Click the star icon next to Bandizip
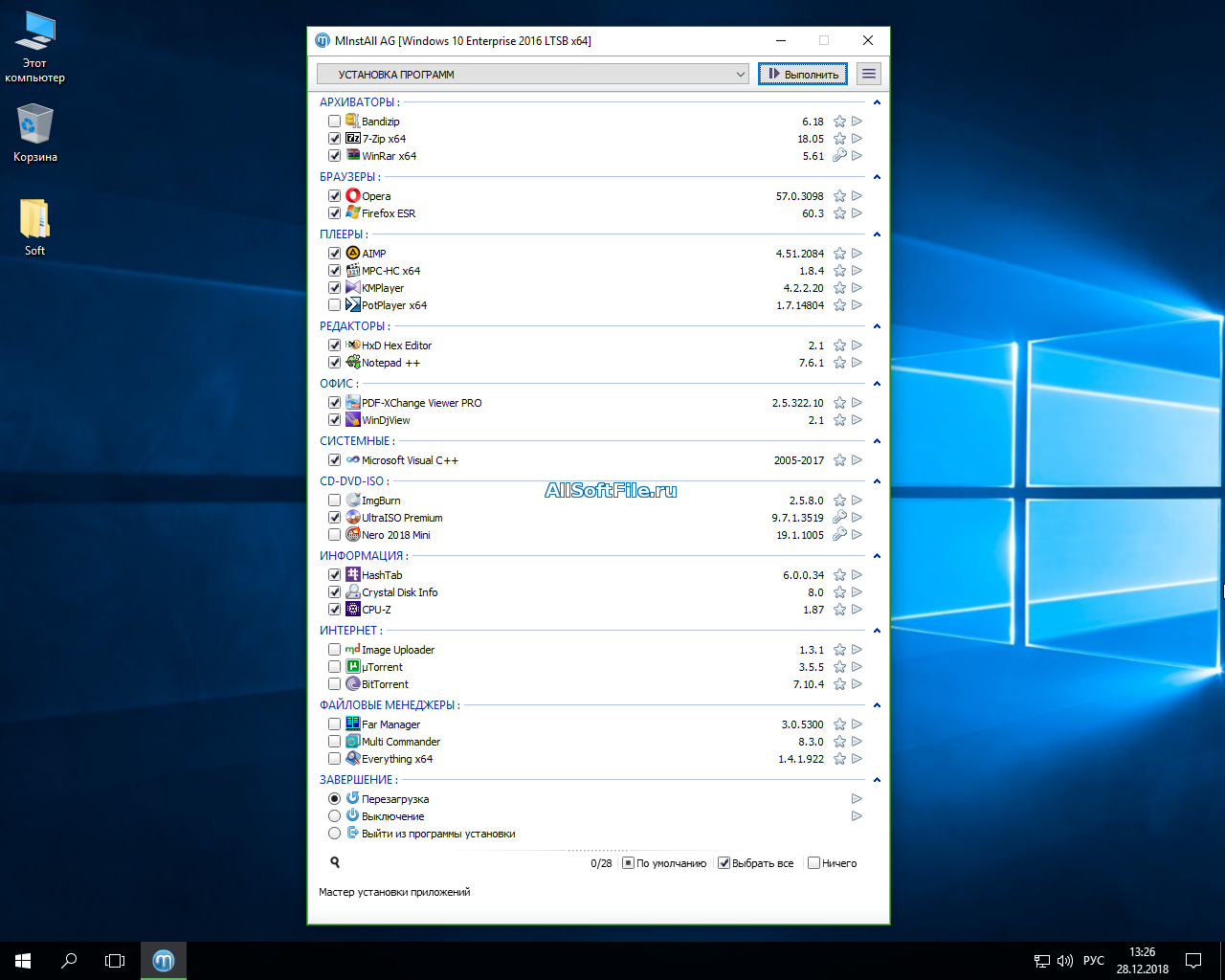Viewport: 1225px width, 980px height. (839, 122)
